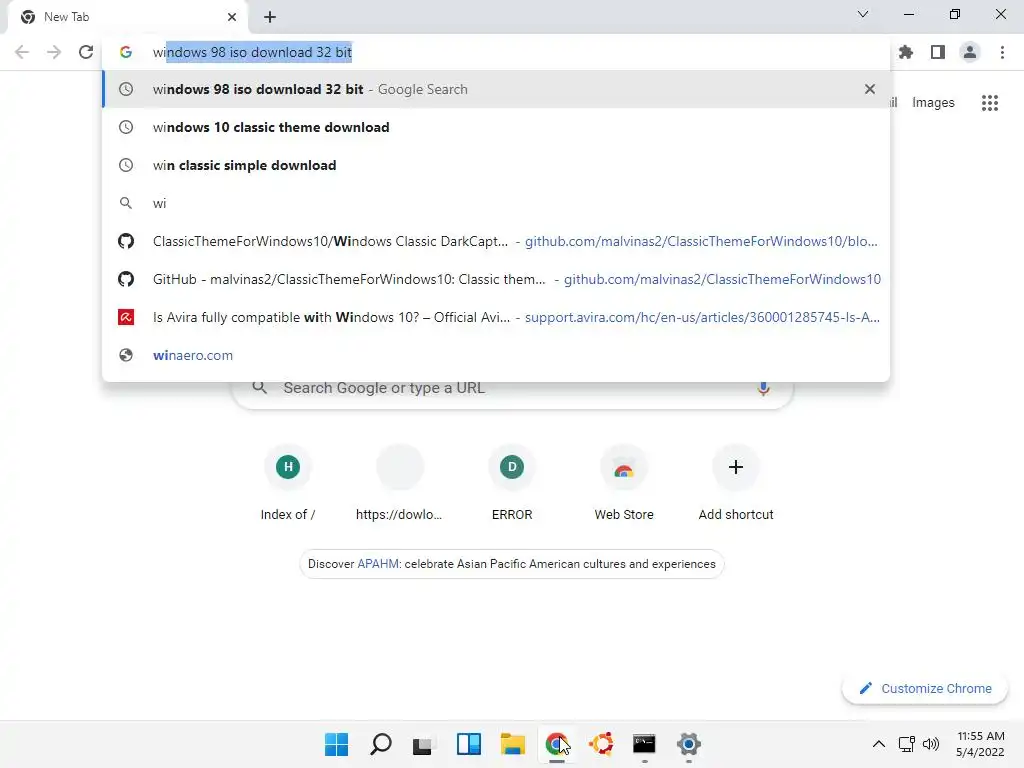
Task: Open taskbar Search magnifier
Action: (381, 744)
